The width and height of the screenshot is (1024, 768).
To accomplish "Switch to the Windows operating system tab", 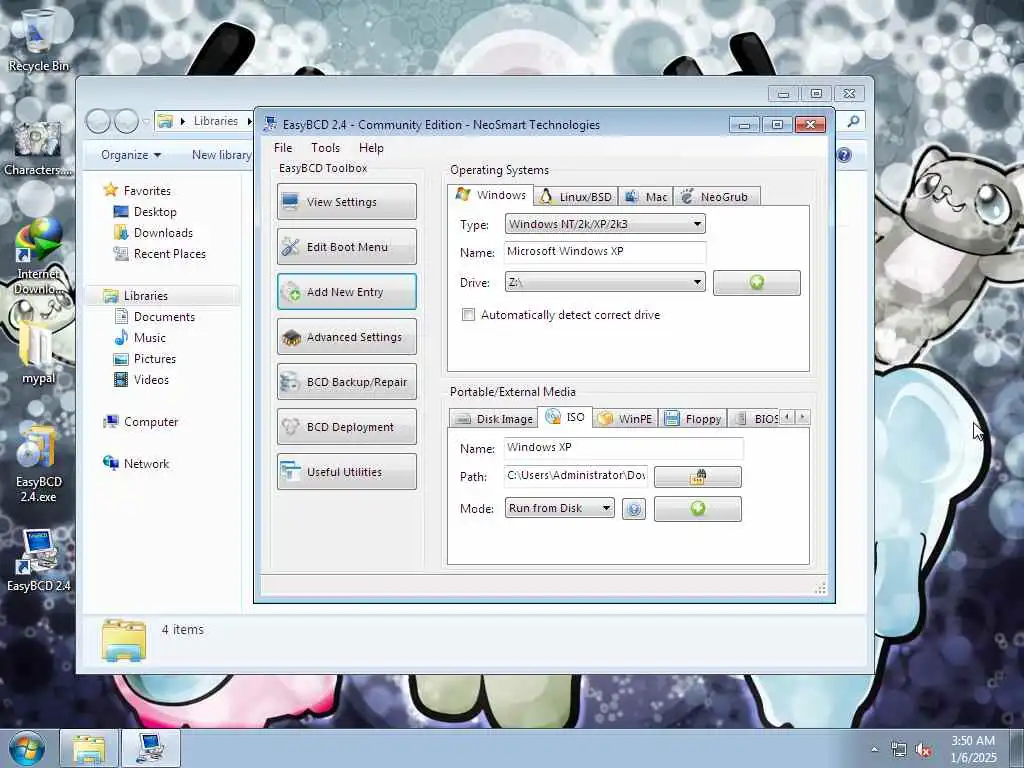I will click(491, 195).
